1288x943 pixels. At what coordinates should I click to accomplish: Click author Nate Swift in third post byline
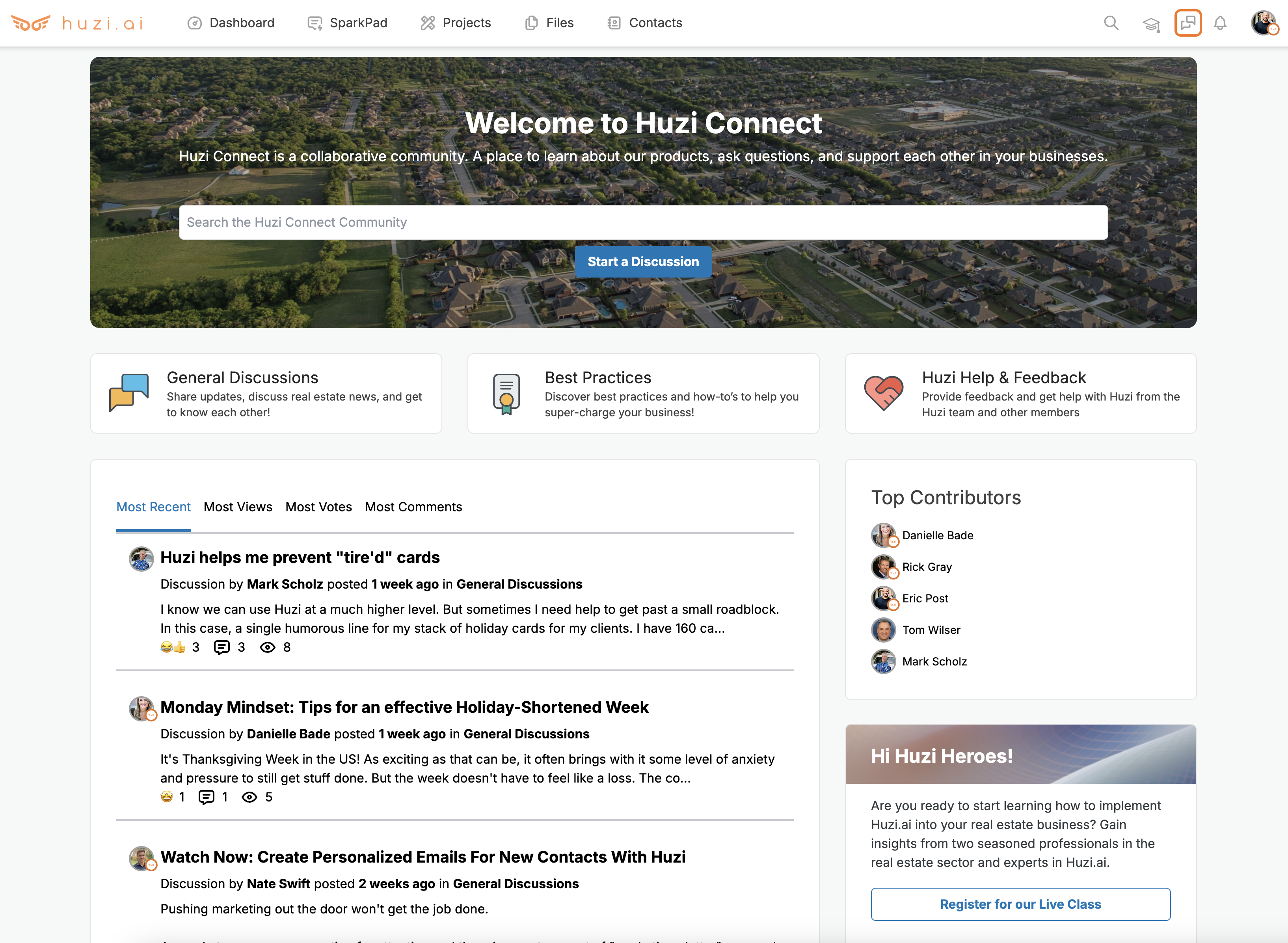[x=279, y=883]
